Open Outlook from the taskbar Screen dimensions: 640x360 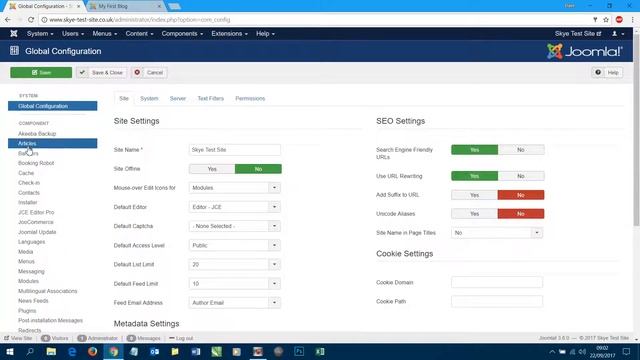pos(154,351)
